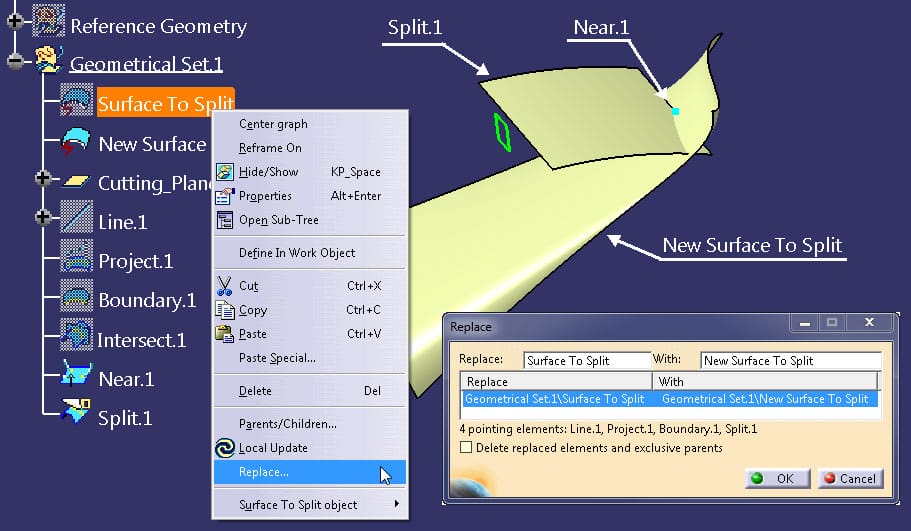The height and width of the screenshot is (531, 911).
Task: Minimize the Replace dialog
Action: tap(805, 322)
